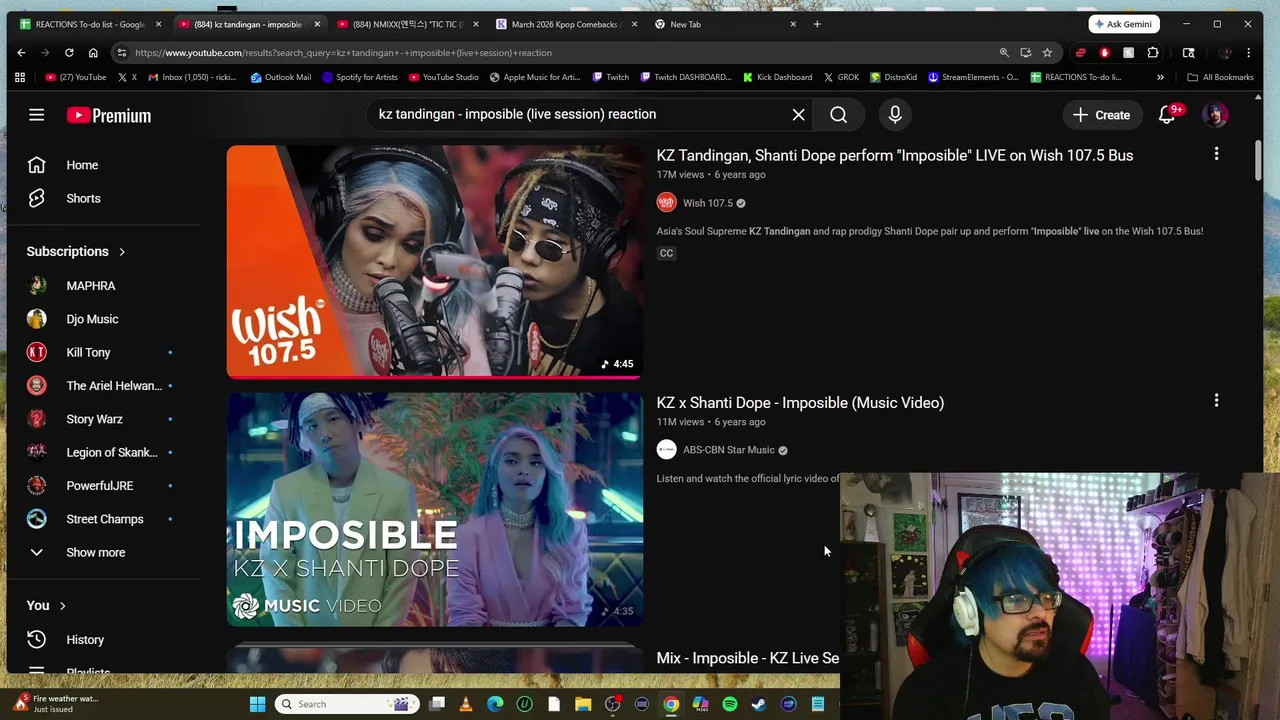Click the Windows Start button

[257, 704]
